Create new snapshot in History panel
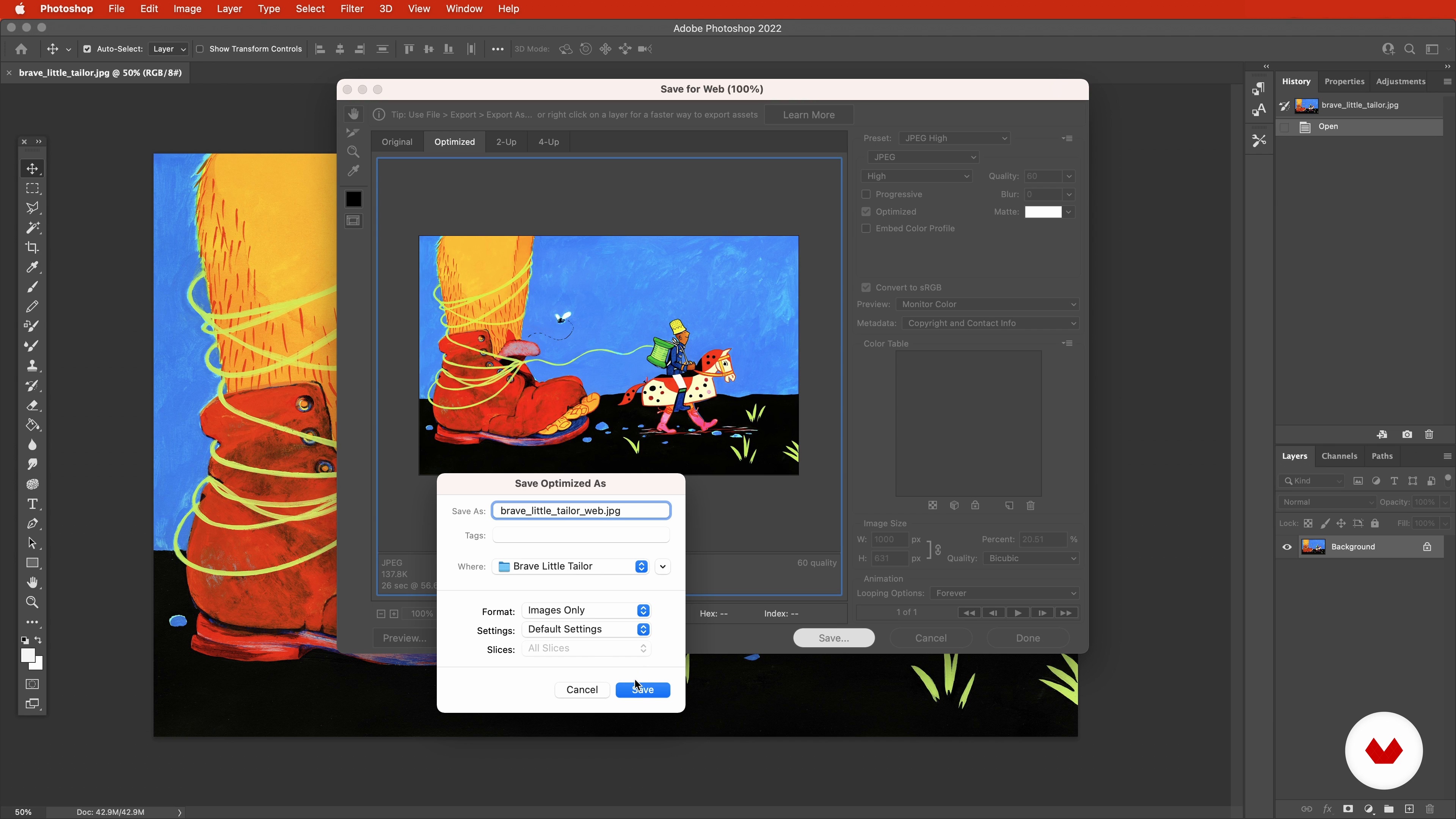Image resolution: width=1456 pixels, height=819 pixels. tap(1407, 435)
